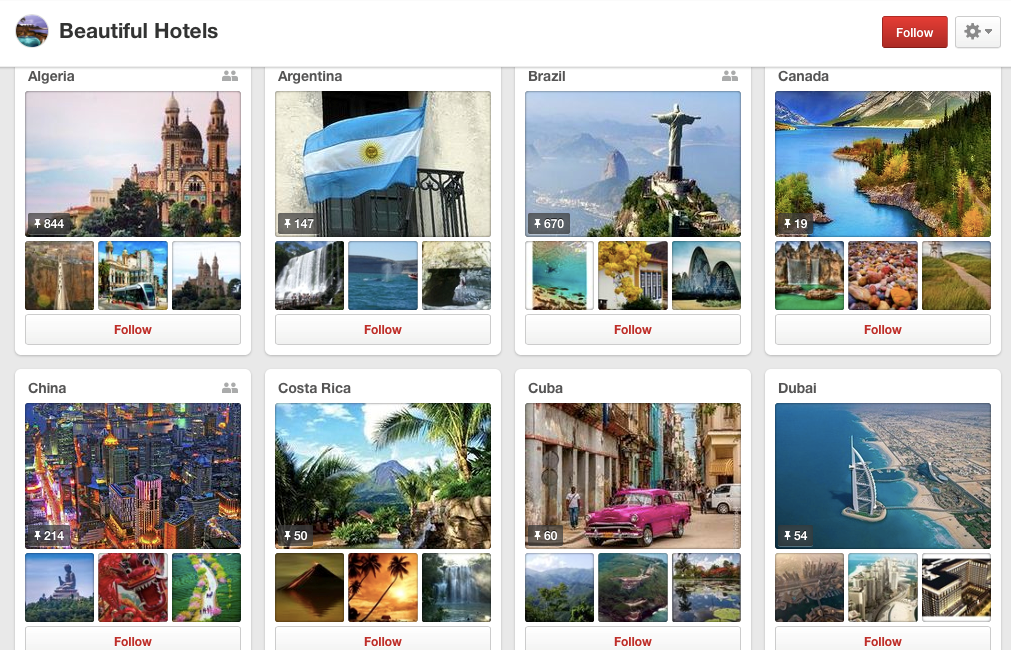1011x650 pixels.
Task: Open the Argentina flag cover image
Action: tap(383, 164)
